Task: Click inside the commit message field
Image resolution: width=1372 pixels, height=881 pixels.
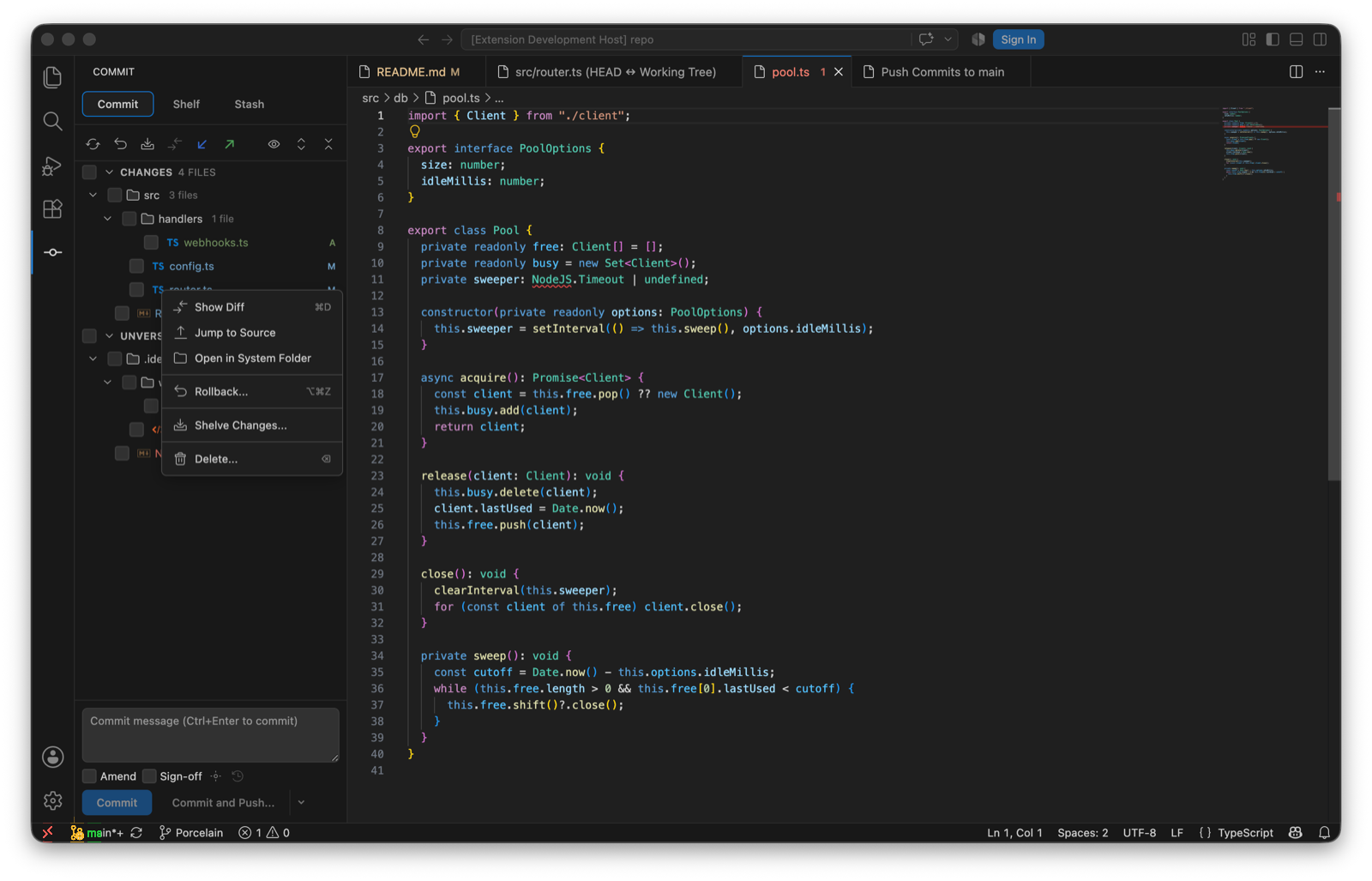Action: [x=211, y=735]
